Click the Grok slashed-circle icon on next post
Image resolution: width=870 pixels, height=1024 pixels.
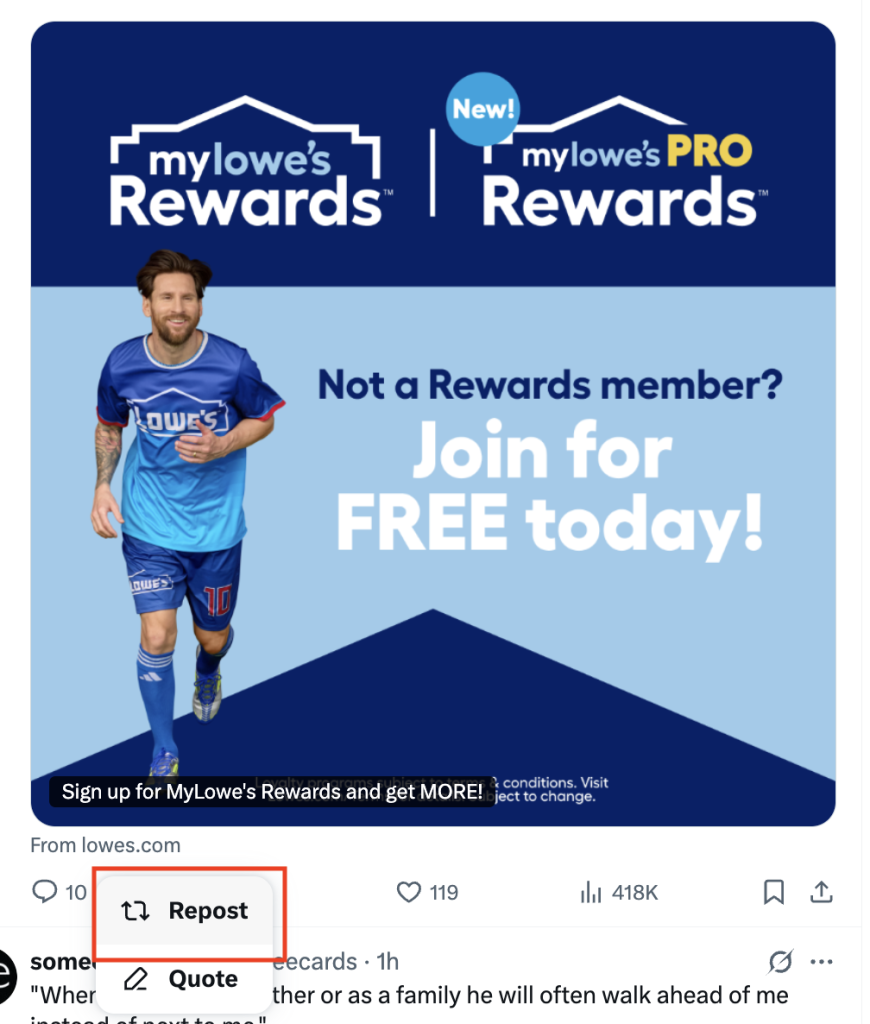point(781,961)
